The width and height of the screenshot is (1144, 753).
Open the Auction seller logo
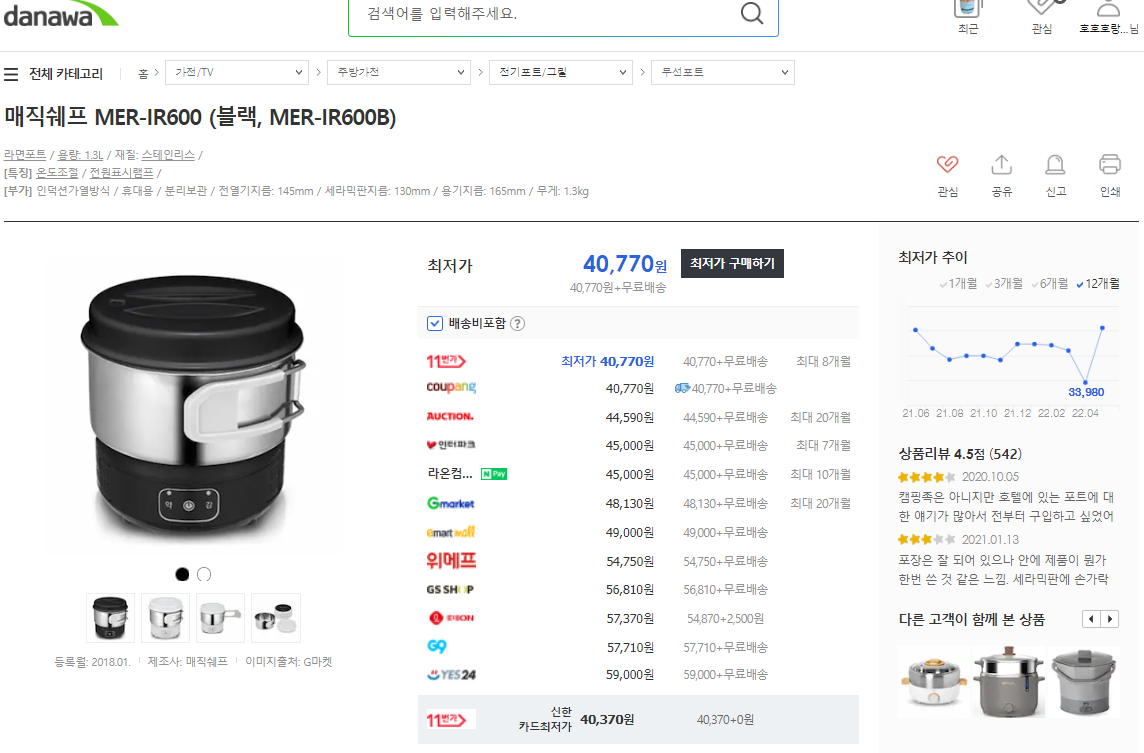(x=450, y=417)
